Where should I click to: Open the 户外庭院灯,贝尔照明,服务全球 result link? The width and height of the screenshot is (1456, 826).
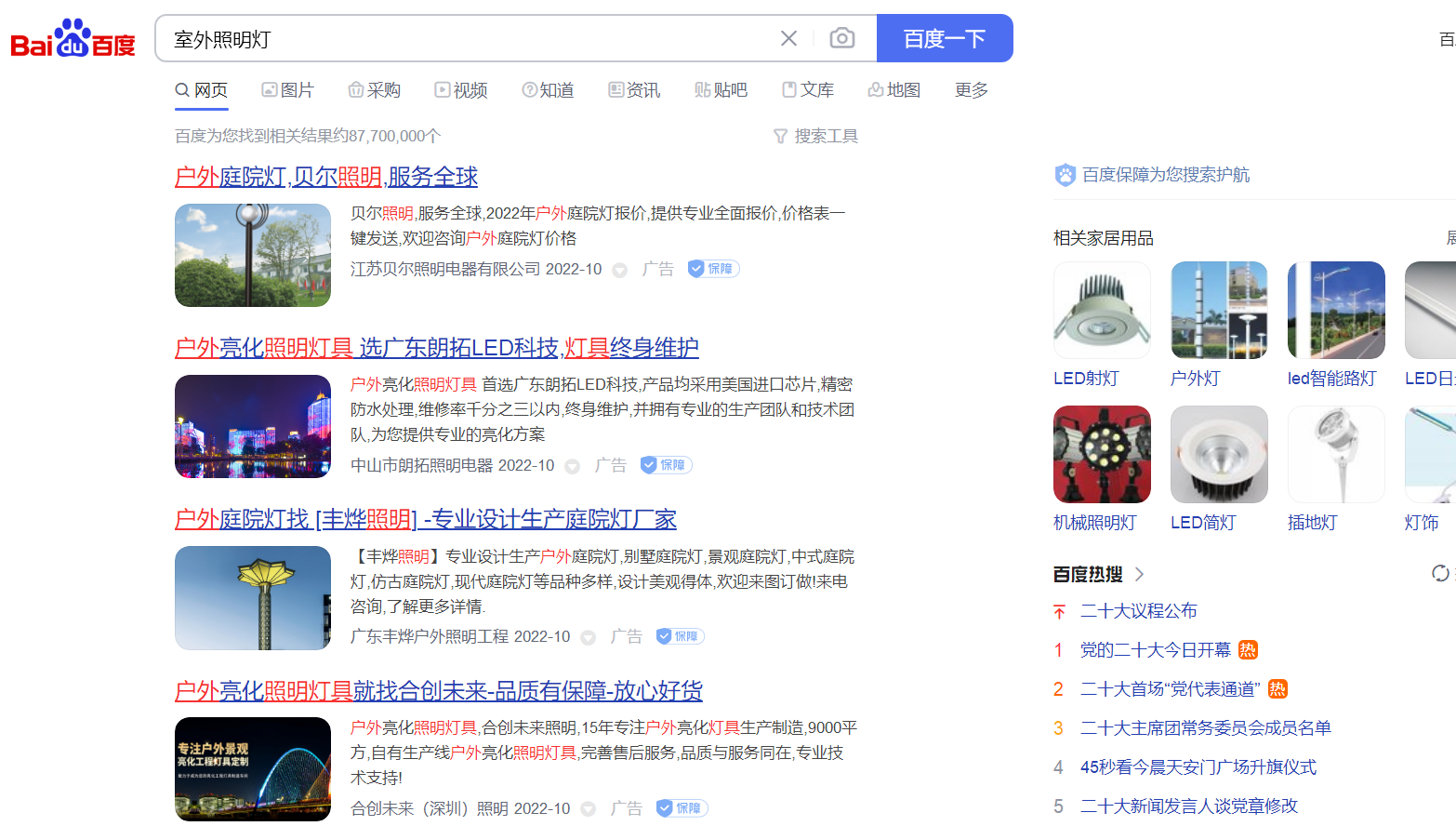[325, 177]
